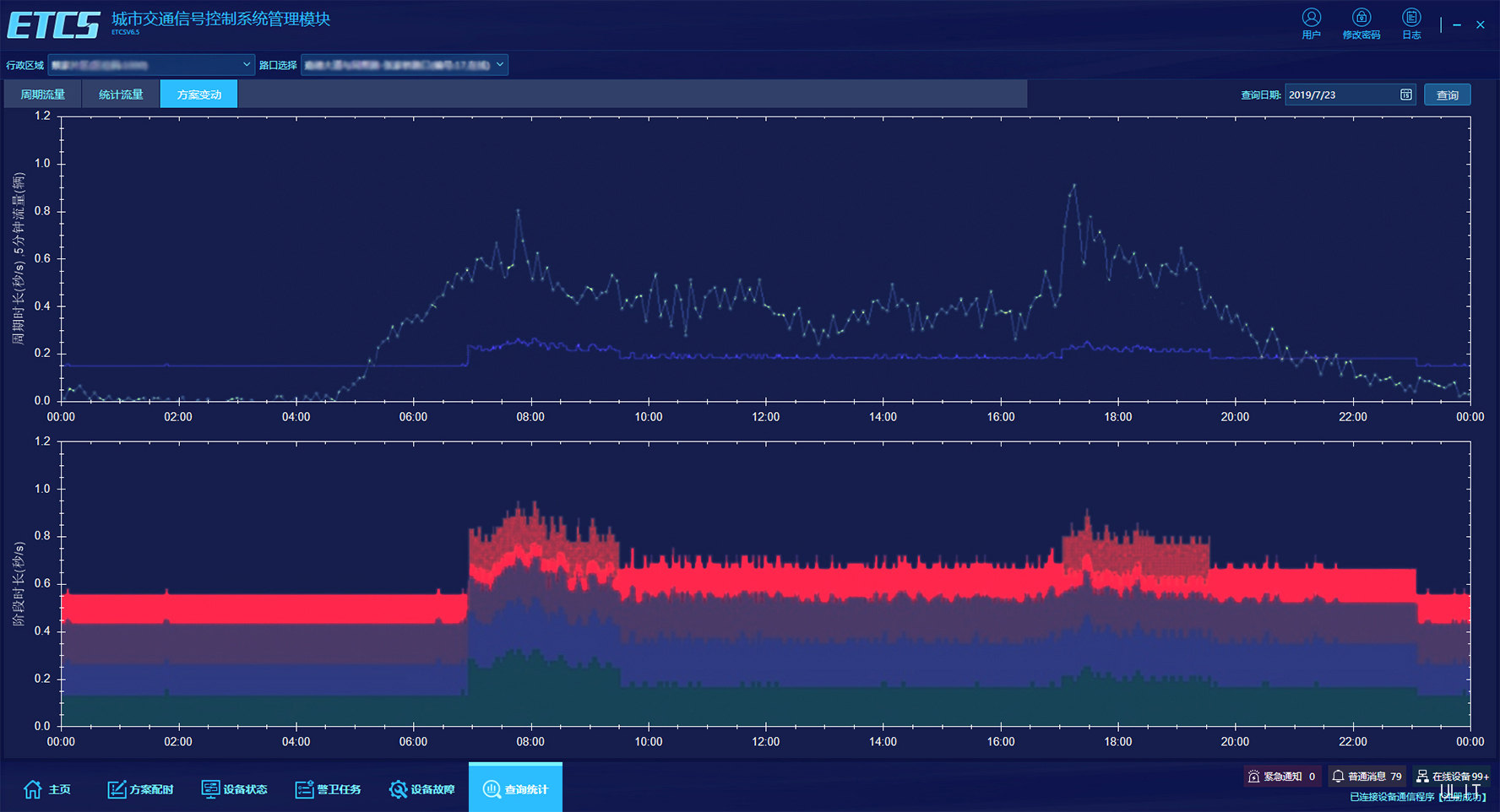The image size is (1500, 812).
Task: Click the 修改密码 change password icon
Action: coord(1361,23)
